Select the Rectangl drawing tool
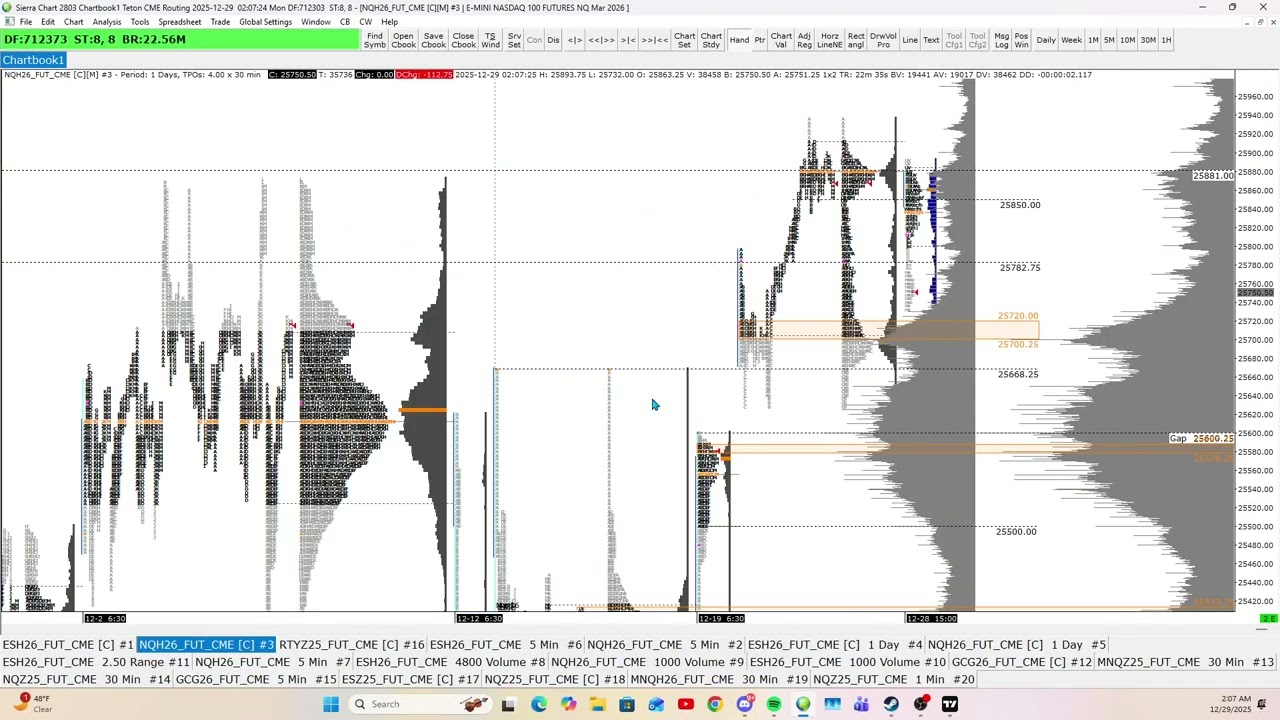The image size is (1280, 720). [856, 40]
